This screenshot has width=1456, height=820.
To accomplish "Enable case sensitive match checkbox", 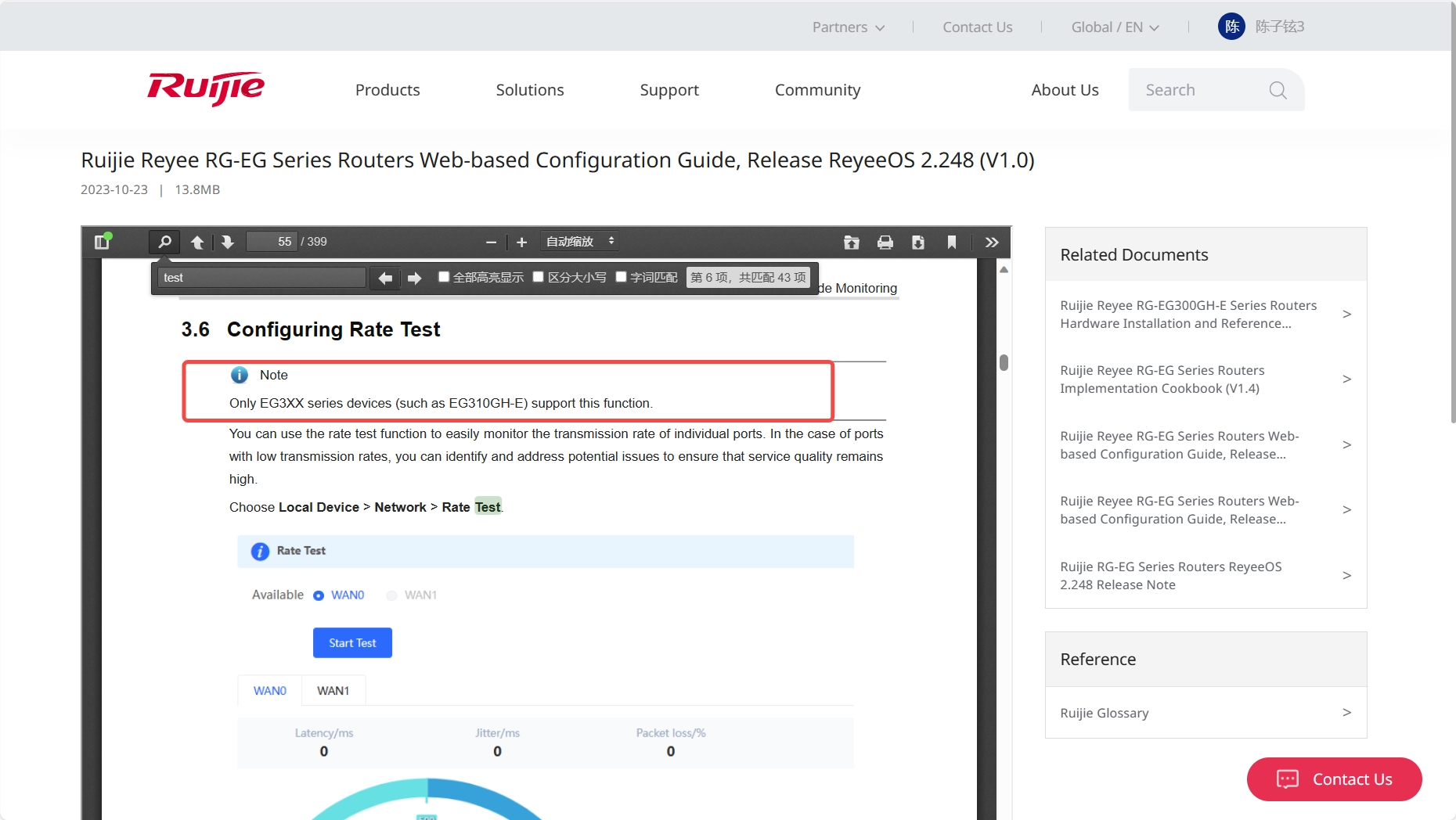I will [x=539, y=277].
